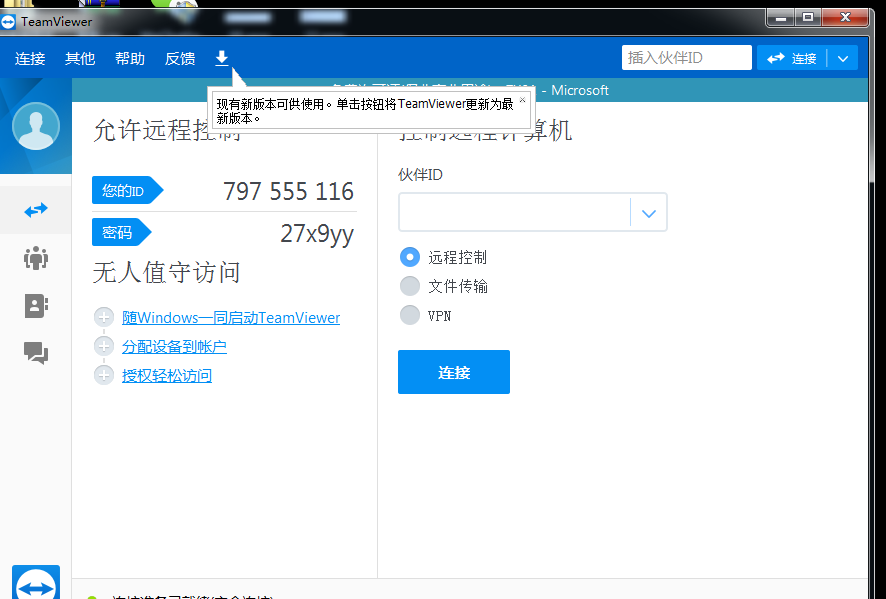Click TeamViewer title bar app icon
This screenshot has width=886, height=599.
(x=8, y=22)
